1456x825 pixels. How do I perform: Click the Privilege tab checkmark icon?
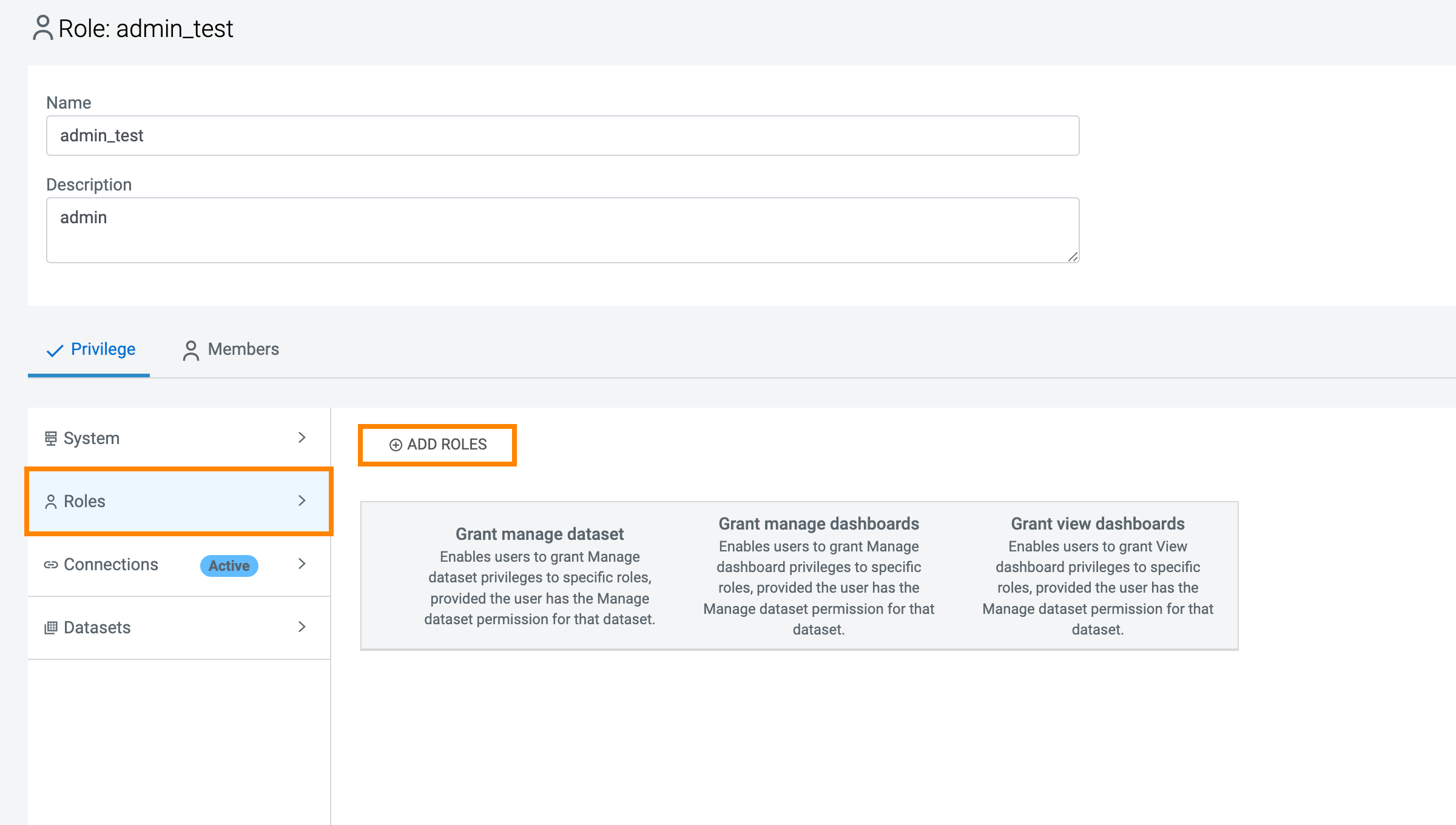[x=55, y=350]
